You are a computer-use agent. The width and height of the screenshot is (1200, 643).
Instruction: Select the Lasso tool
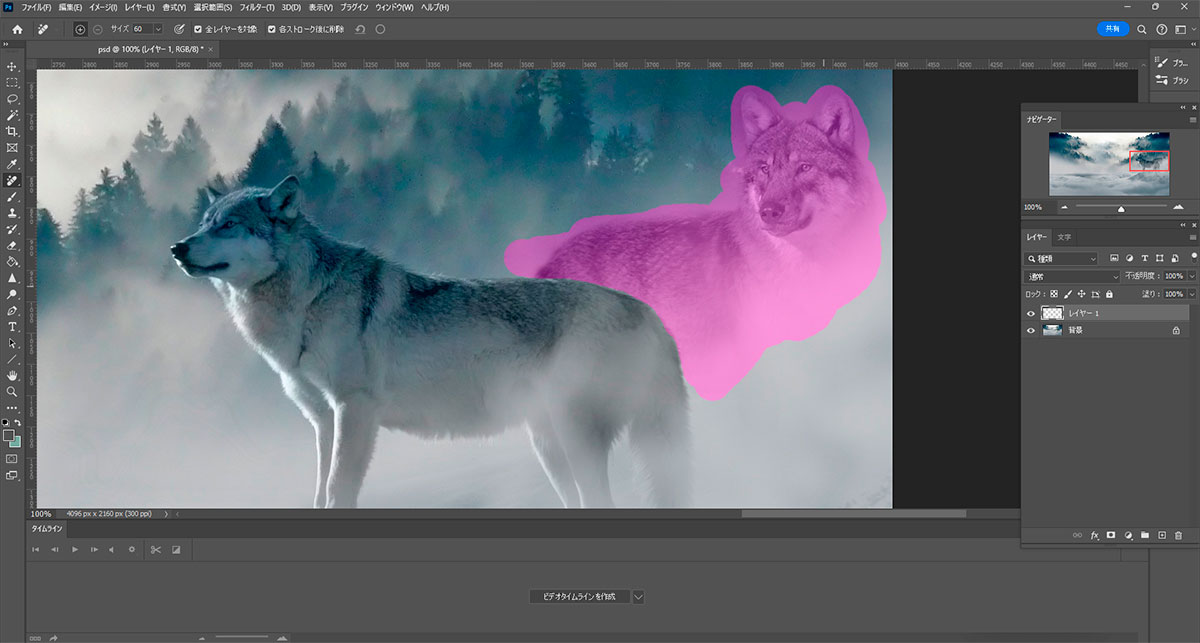pos(12,99)
